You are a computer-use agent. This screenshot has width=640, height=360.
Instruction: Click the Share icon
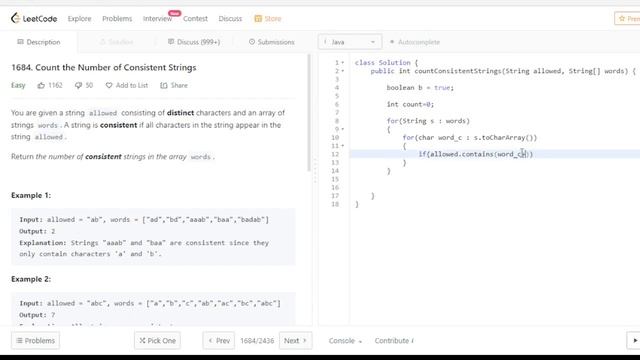pyautogui.click(x=164, y=85)
